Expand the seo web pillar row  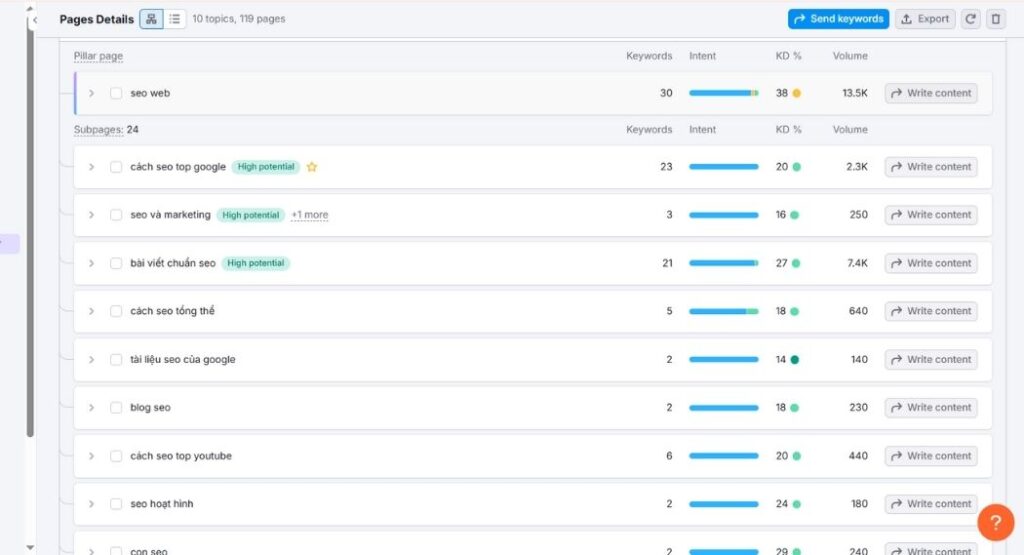coord(91,93)
